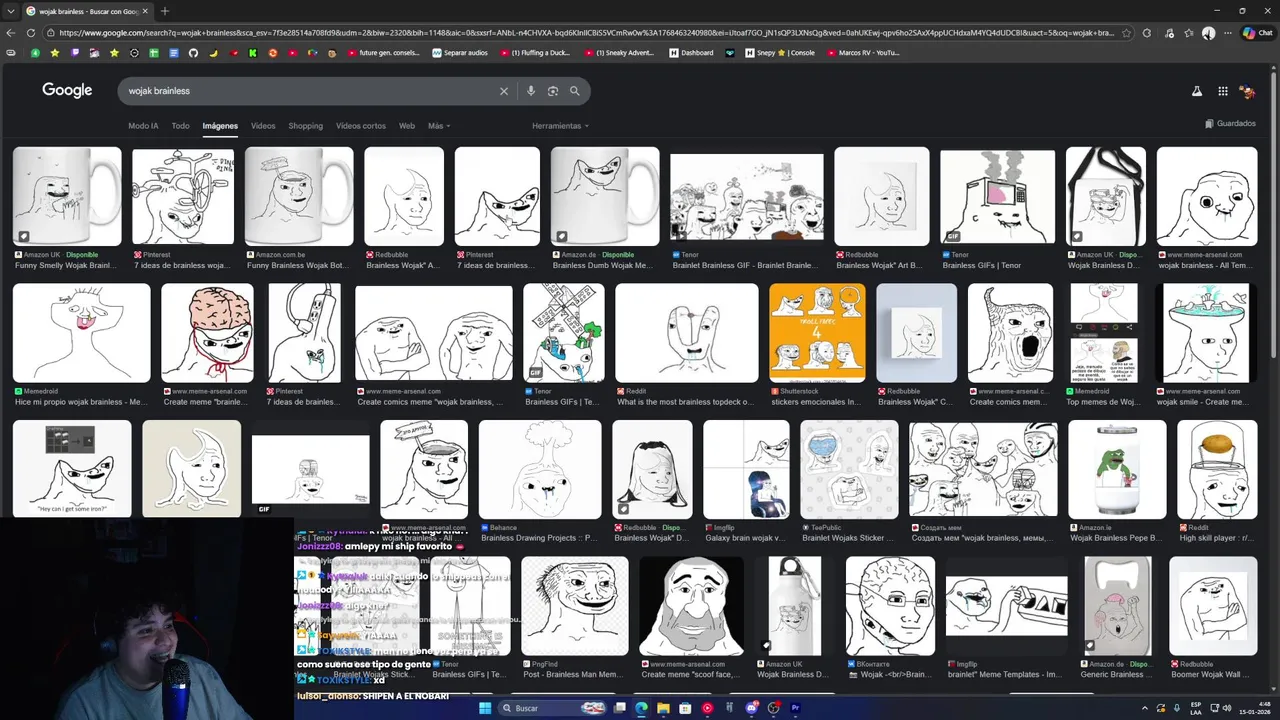Open Windows Start menu
1280x720 pixels.
[486, 708]
